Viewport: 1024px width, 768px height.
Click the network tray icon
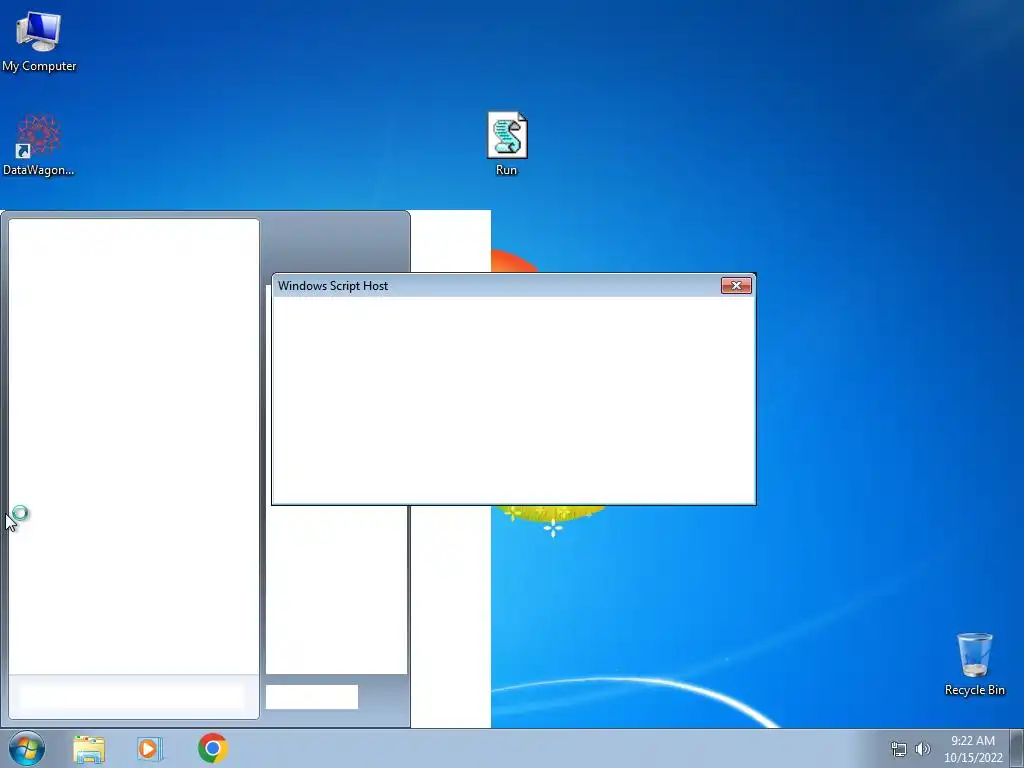tap(899, 749)
